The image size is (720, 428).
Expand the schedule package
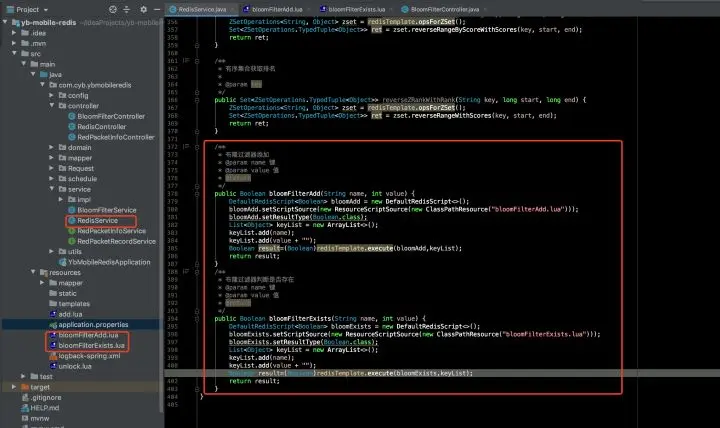(51, 178)
